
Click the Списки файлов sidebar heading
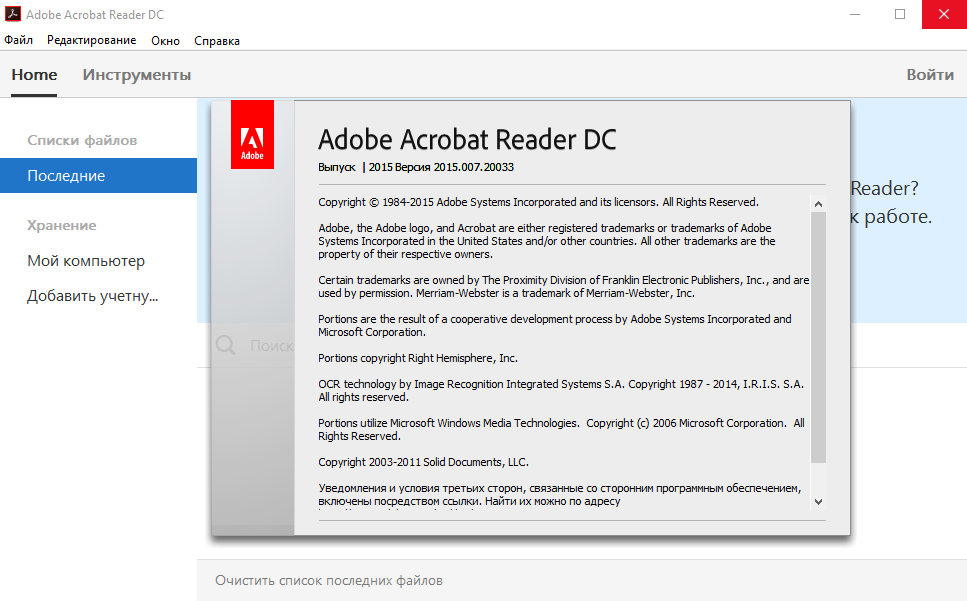click(82, 141)
